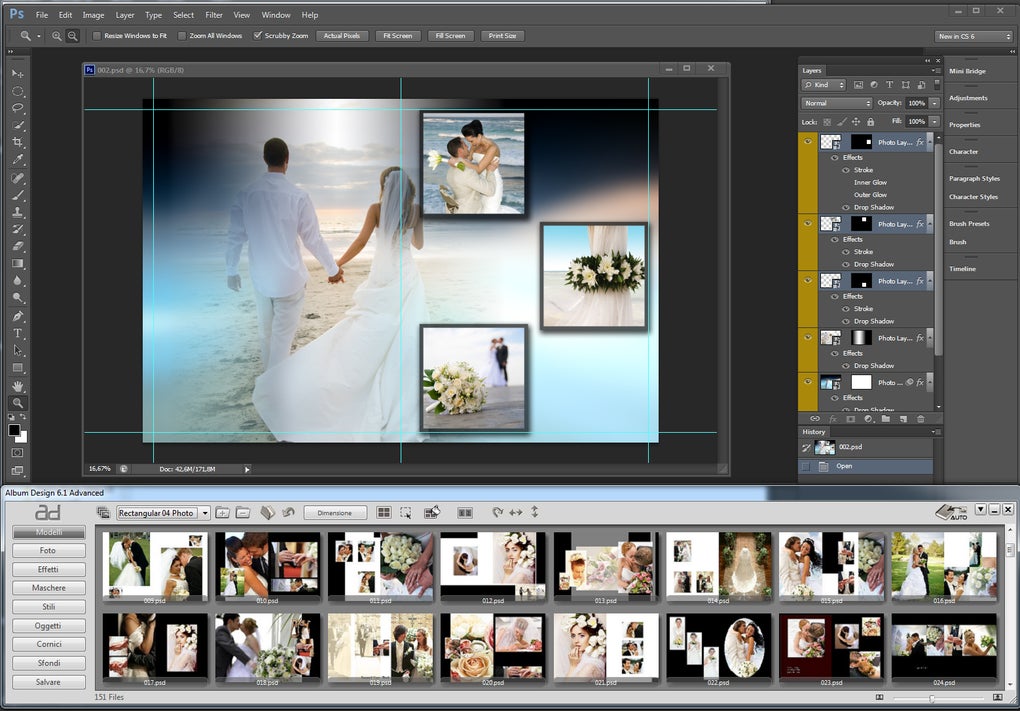
Task: Choose the Lasso tool
Action: pos(18,108)
